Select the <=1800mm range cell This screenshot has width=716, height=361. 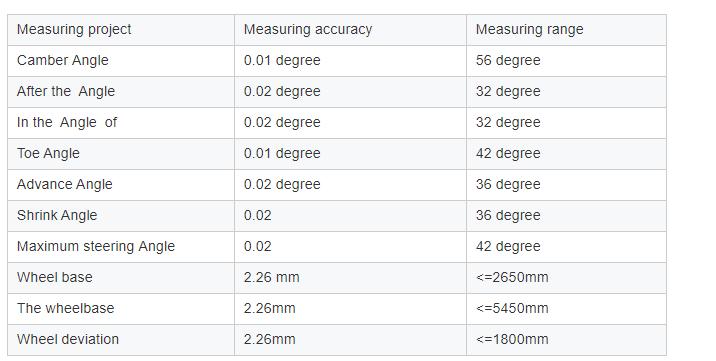coord(566,340)
